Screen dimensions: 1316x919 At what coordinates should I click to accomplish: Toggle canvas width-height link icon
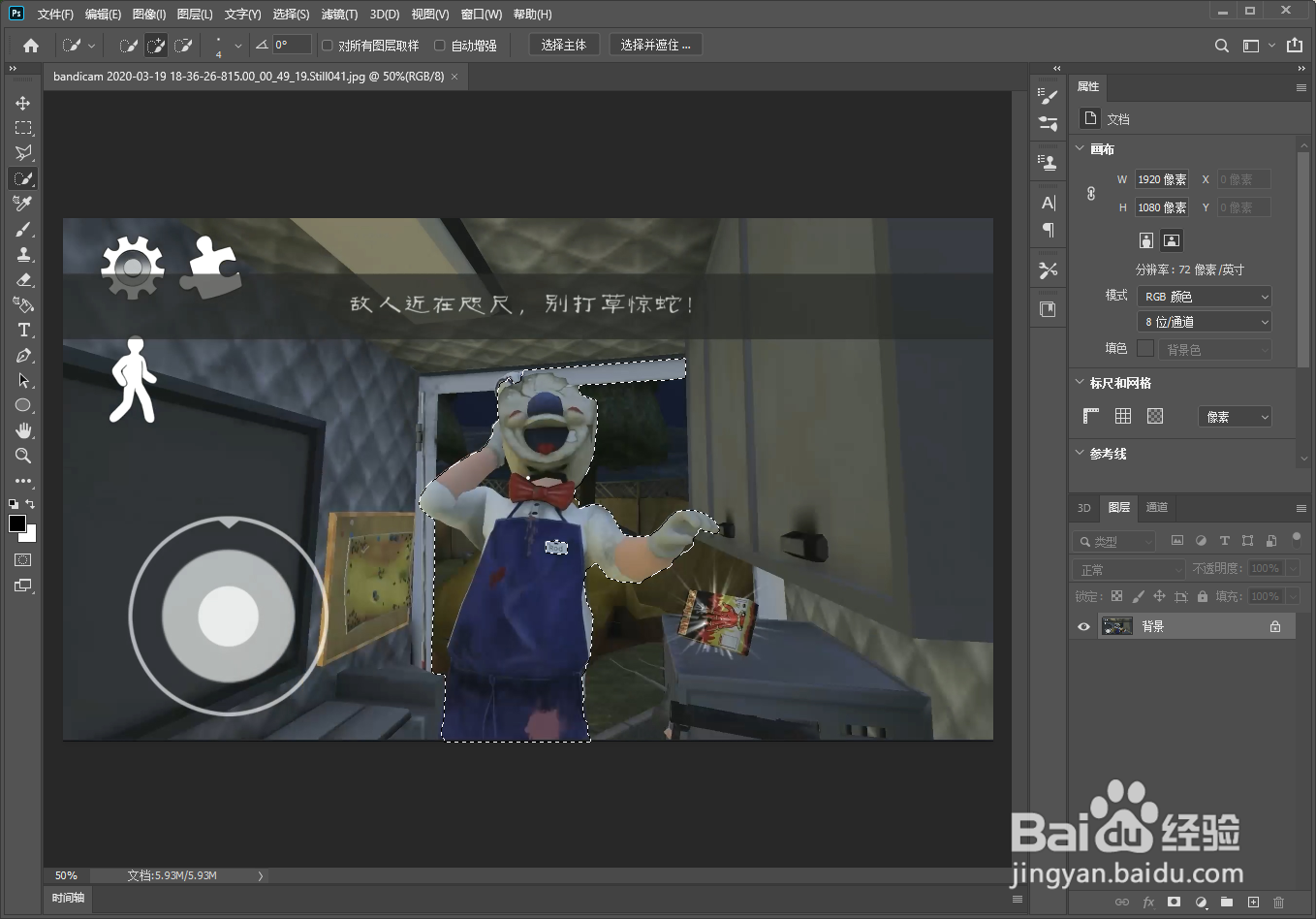click(1091, 194)
